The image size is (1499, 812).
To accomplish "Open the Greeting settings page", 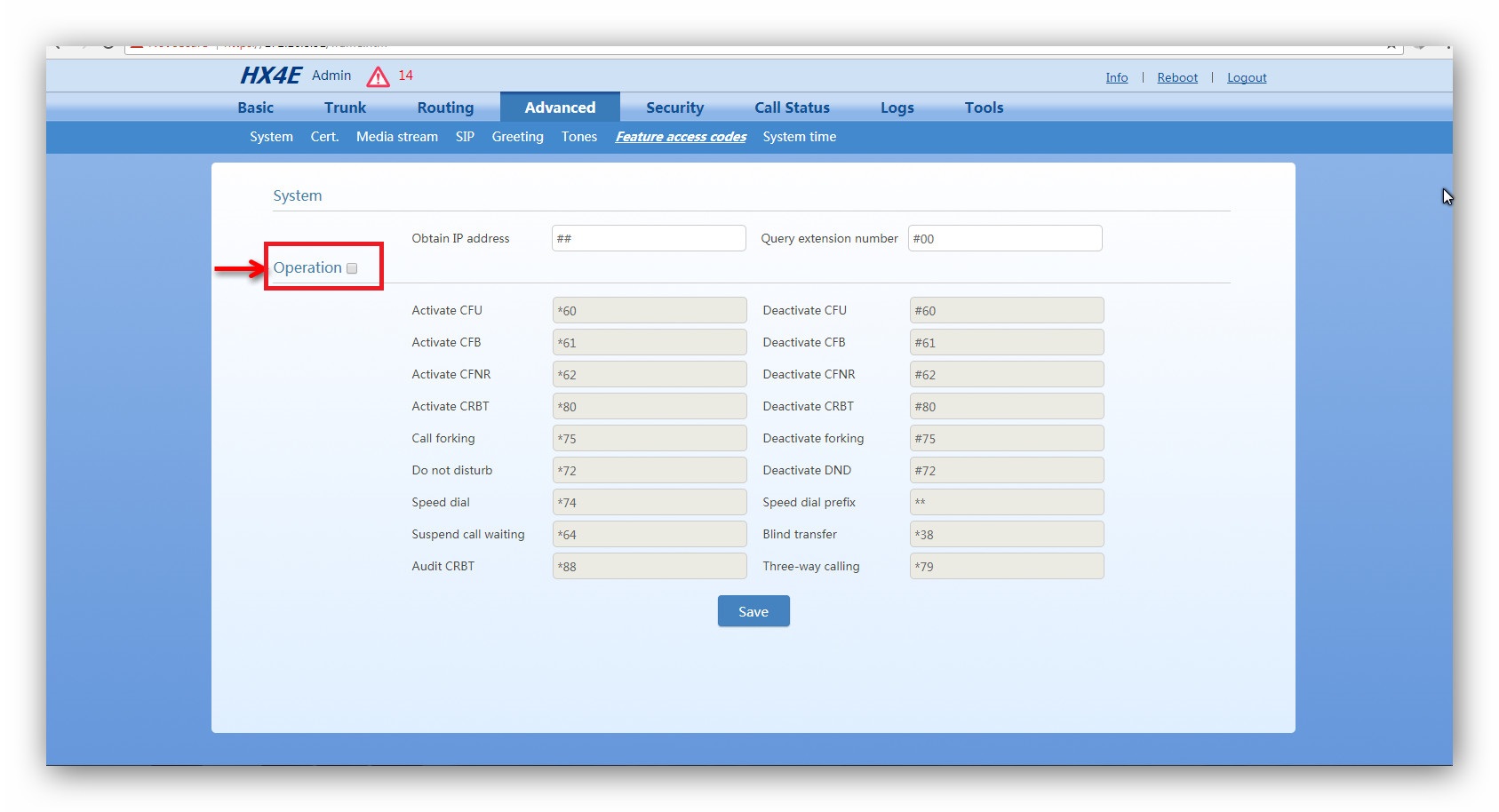I will coord(517,137).
